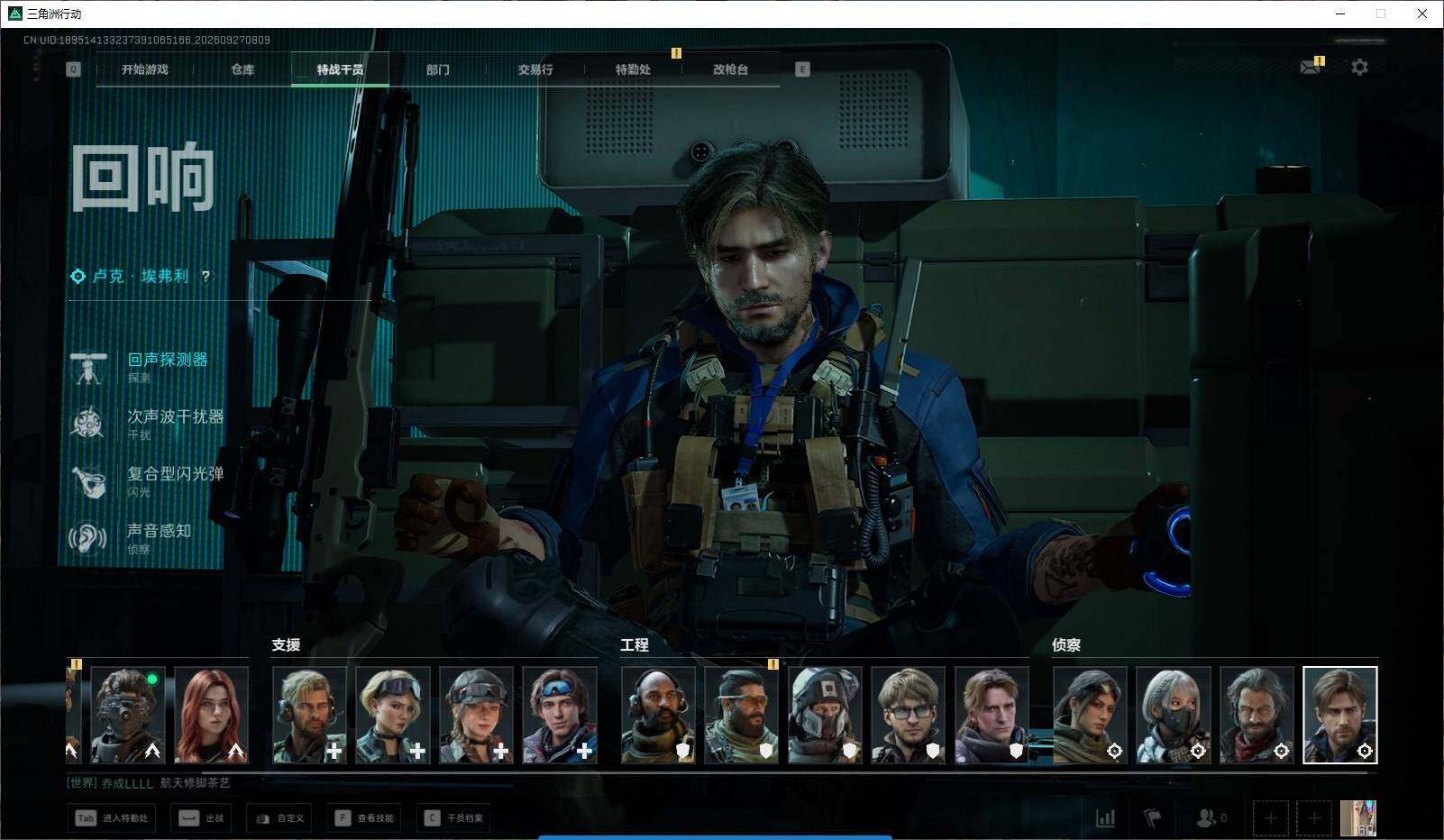This screenshot has height=840, width=1444.
Task: Click the 三角洲行动 title bar app icon
Action: [x=14, y=14]
